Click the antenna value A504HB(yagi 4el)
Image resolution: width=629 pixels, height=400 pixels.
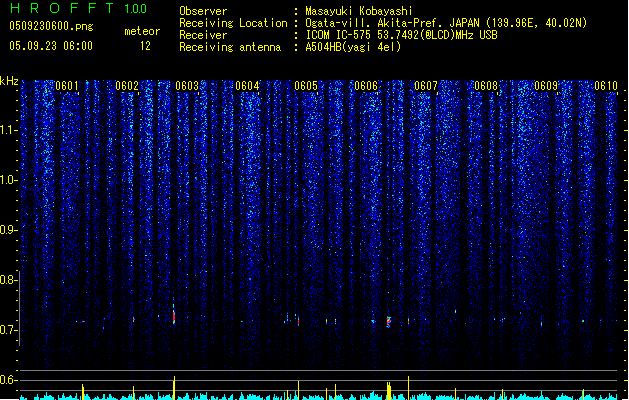point(353,47)
